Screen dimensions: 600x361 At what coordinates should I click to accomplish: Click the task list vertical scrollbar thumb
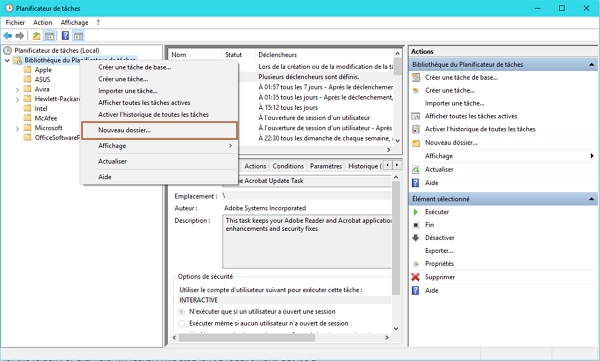(x=397, y=66)
